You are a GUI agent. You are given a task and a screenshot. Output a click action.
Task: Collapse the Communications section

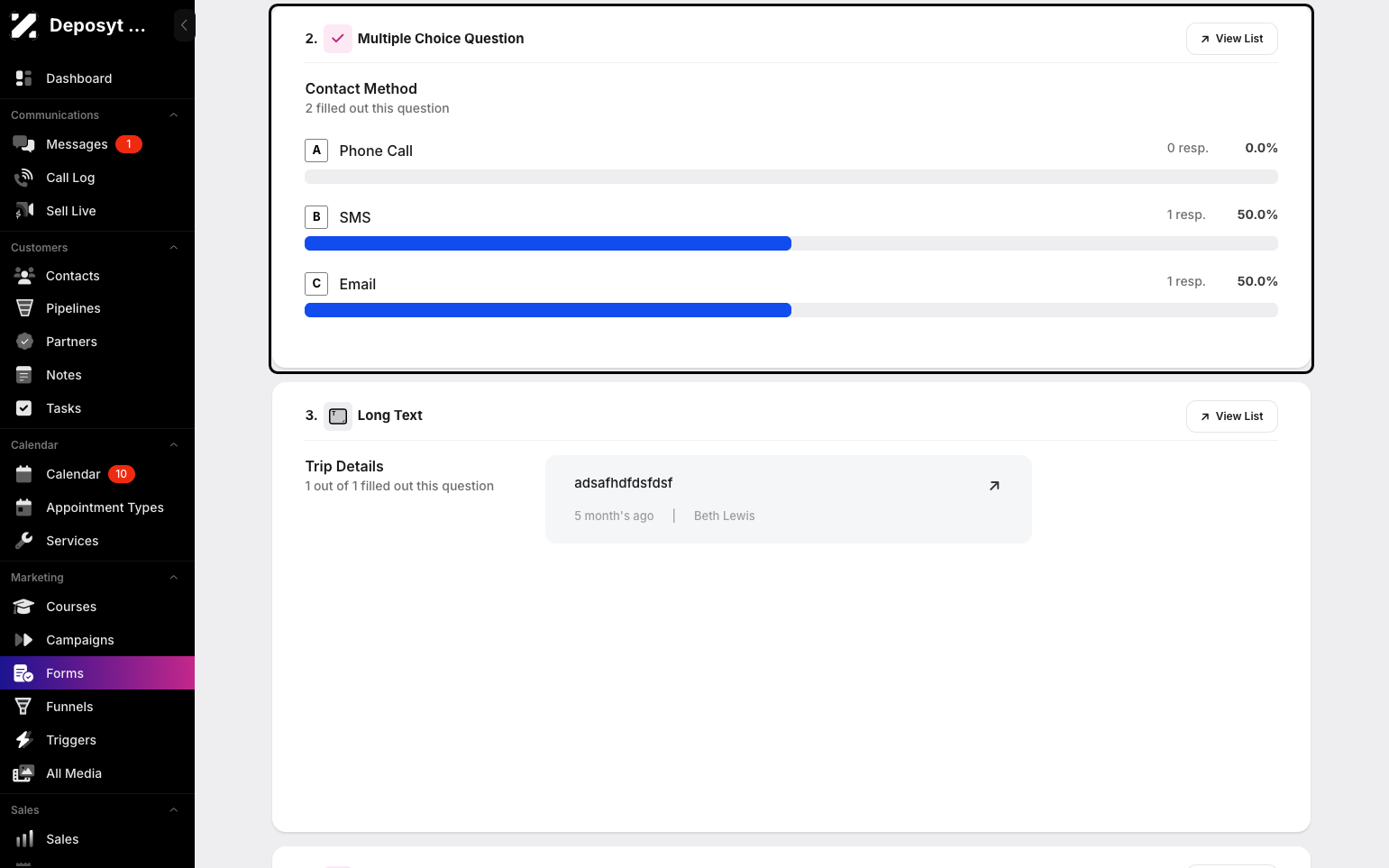click(x=174, y=115)
